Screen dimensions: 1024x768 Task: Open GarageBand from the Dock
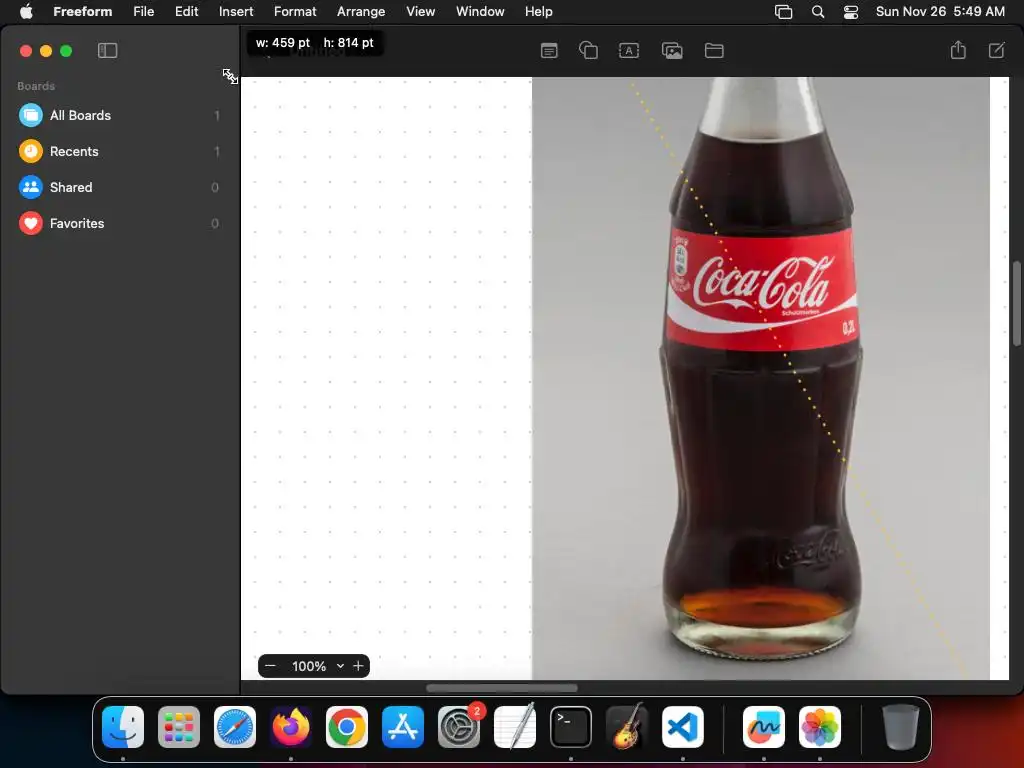[x=627, y=727]
